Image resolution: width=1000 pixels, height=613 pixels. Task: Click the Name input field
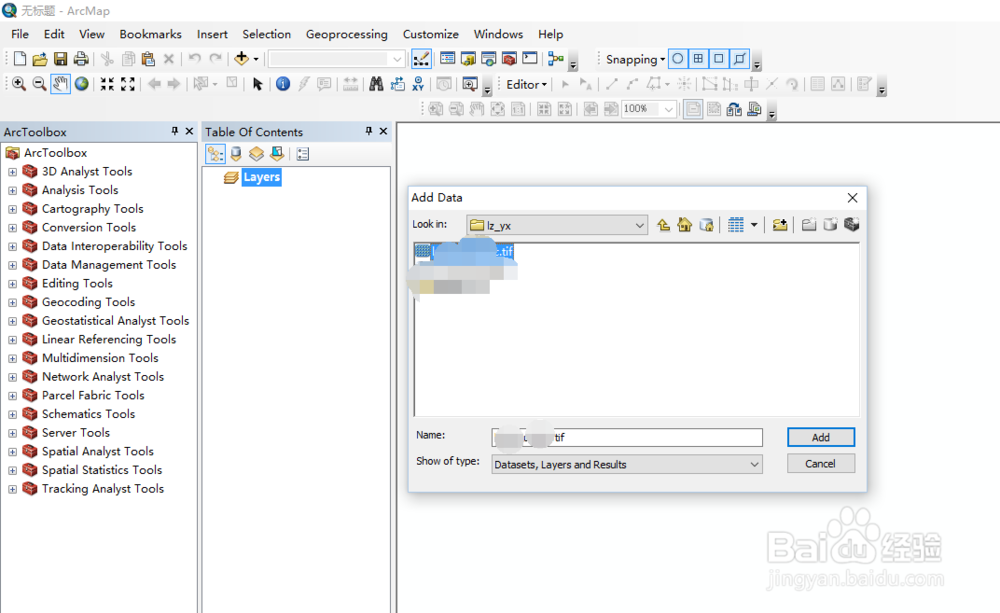coord(627,437)
